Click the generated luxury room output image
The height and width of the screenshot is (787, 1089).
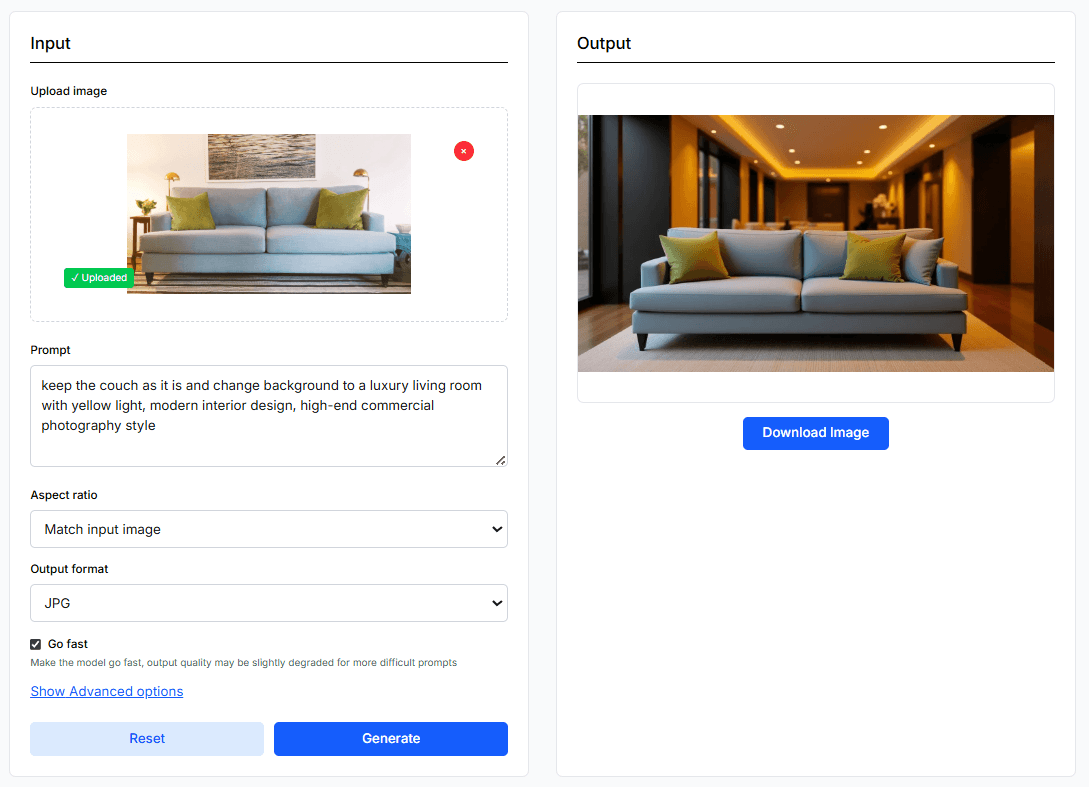(815, 243)
